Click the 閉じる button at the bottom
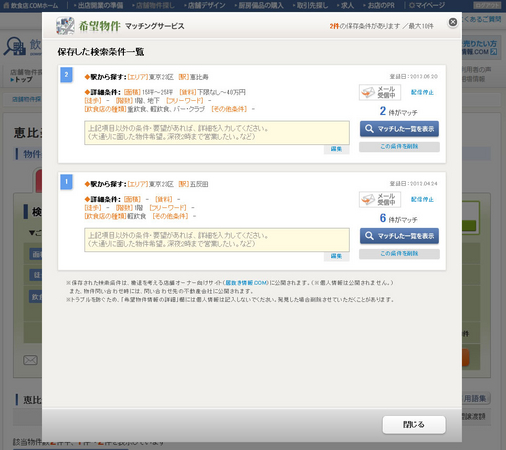This screenshot has height=450, width=506. [414, 424]
